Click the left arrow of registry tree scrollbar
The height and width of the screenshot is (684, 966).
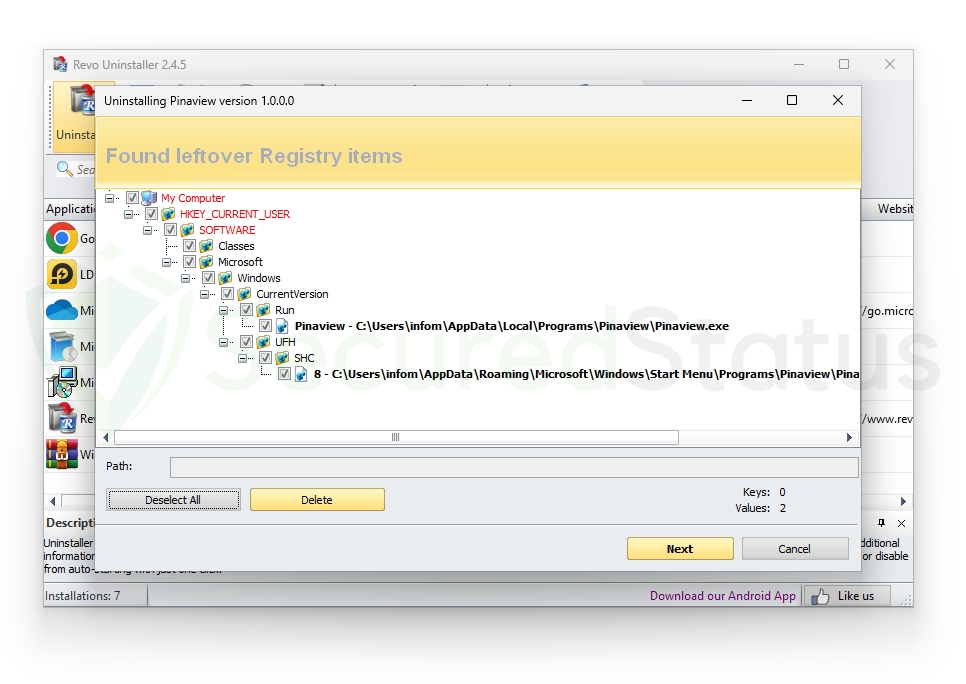(106, 437)
